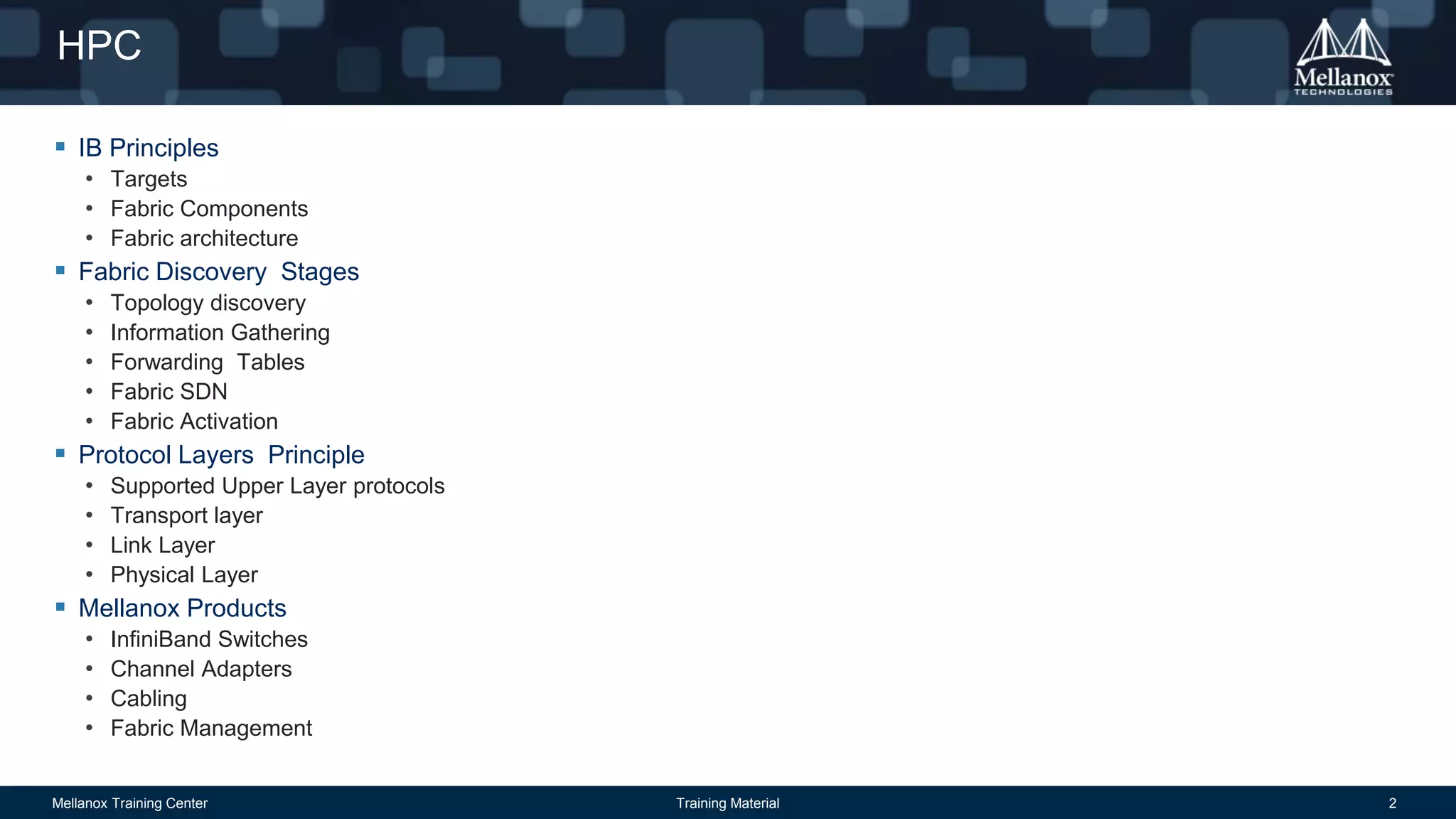Click the Fabric Management bullet
This screenshot has height=819, width=1456.
211,728
